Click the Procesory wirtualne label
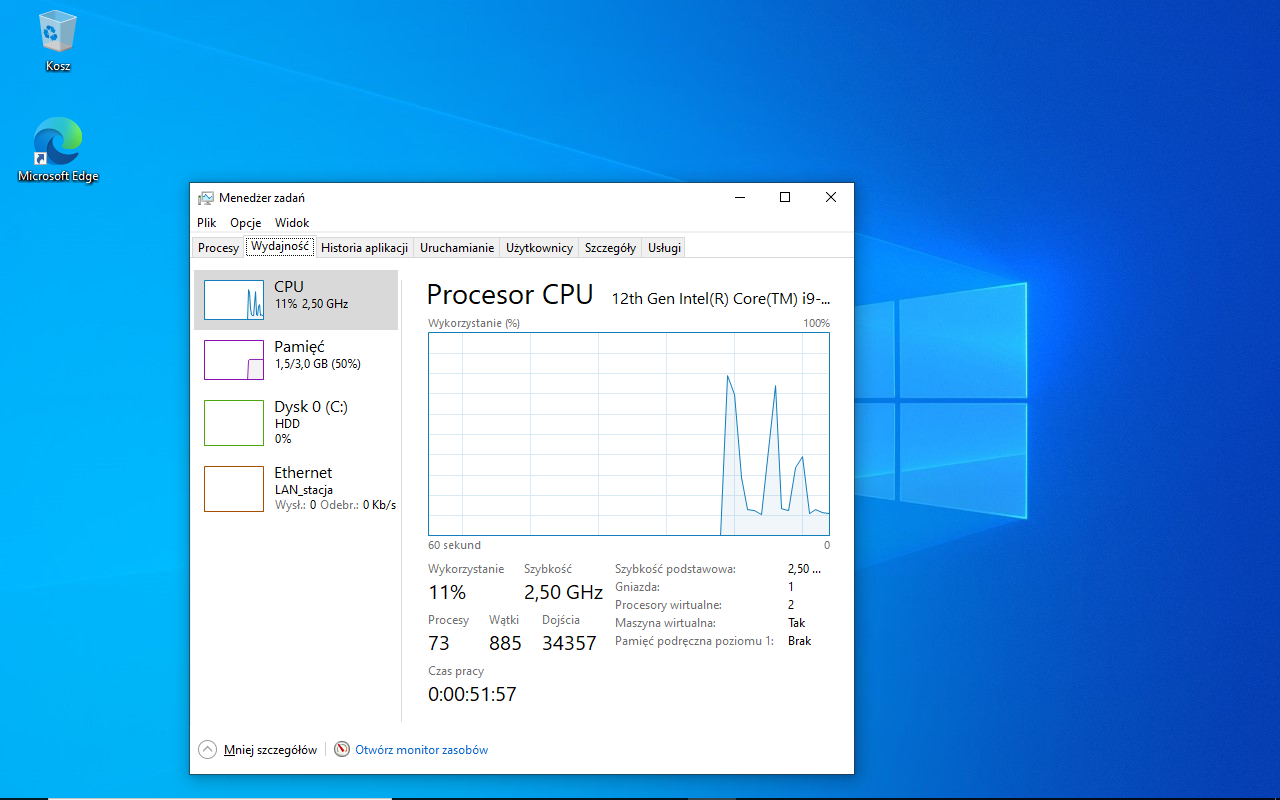The height and width of the screenshot is (800, 1280). click(668, 605)
